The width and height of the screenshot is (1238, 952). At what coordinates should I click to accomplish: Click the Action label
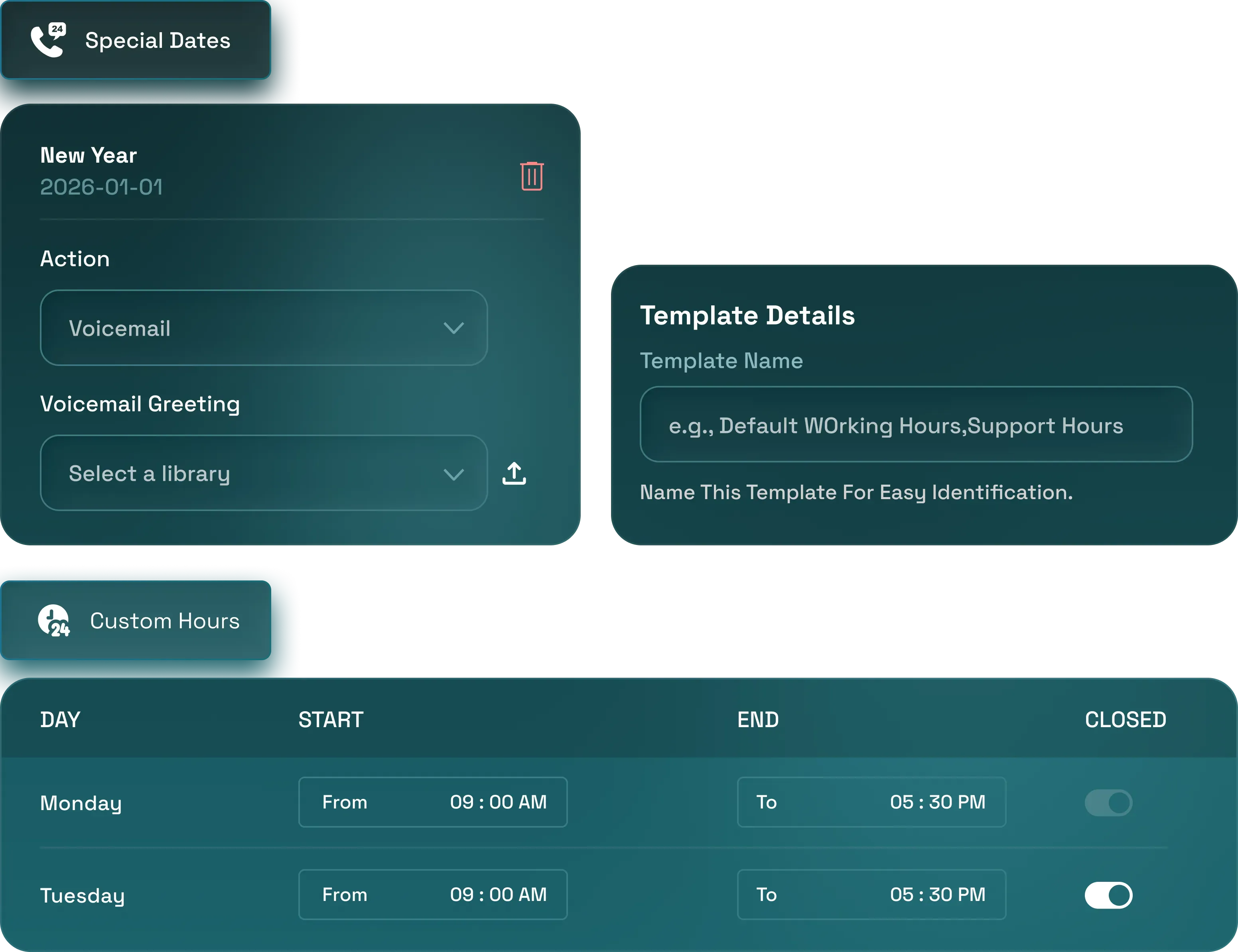tap(75, 259)
